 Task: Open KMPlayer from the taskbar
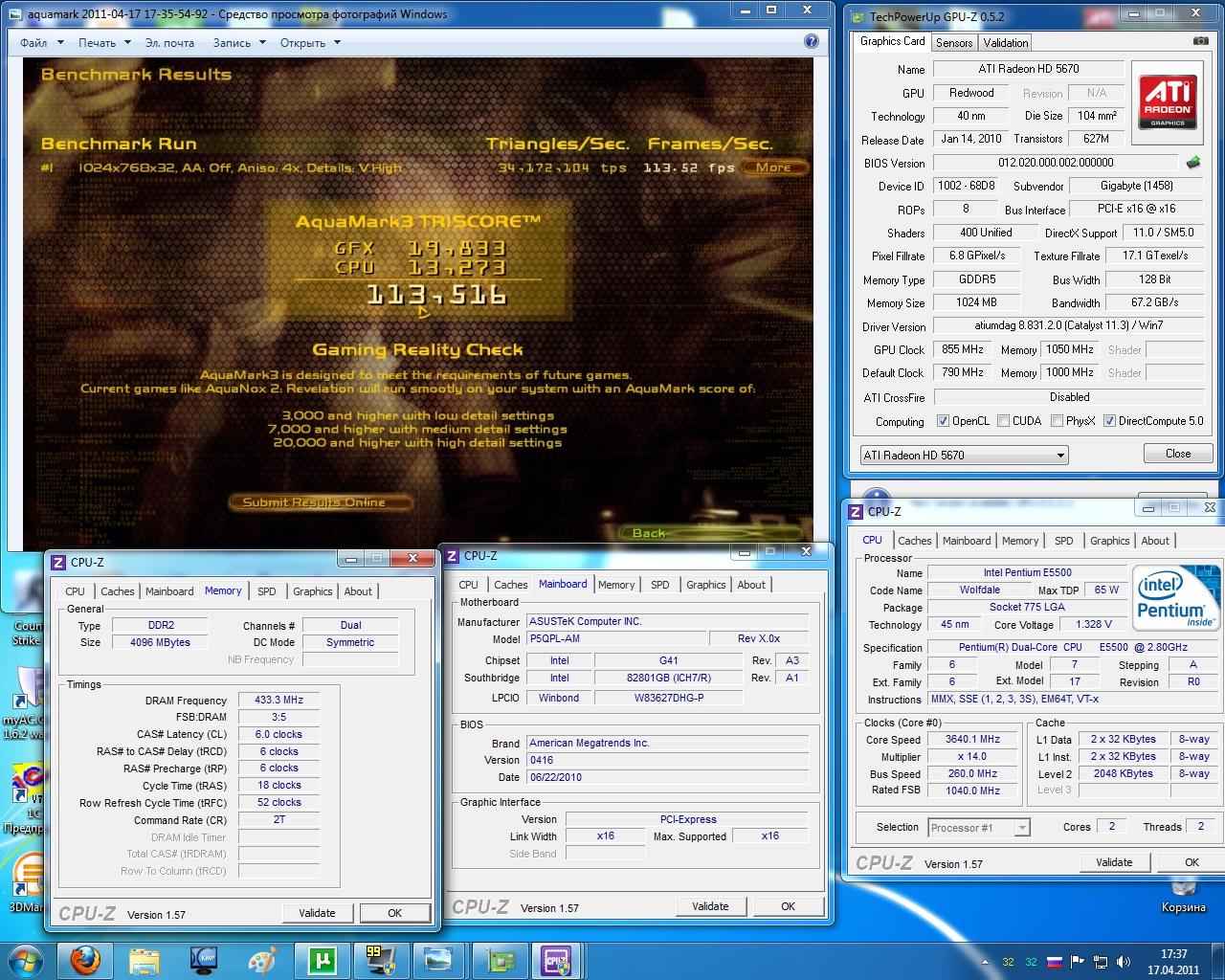(x=203, y=960)
